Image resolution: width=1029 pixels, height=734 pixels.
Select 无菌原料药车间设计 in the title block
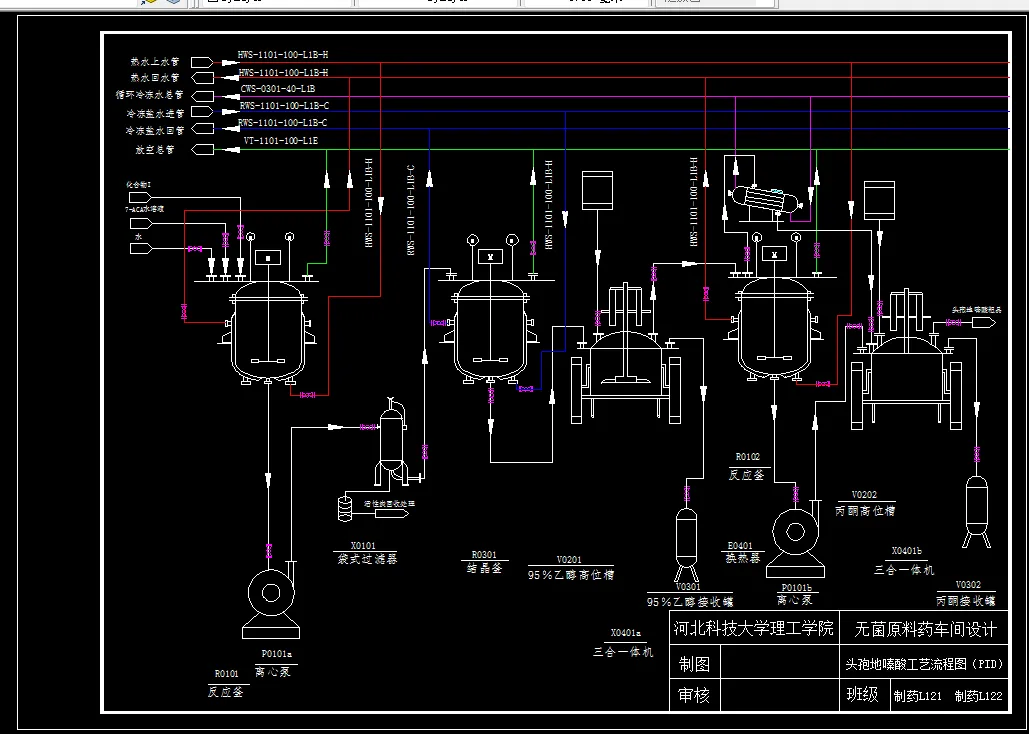[x=925, y=630]
